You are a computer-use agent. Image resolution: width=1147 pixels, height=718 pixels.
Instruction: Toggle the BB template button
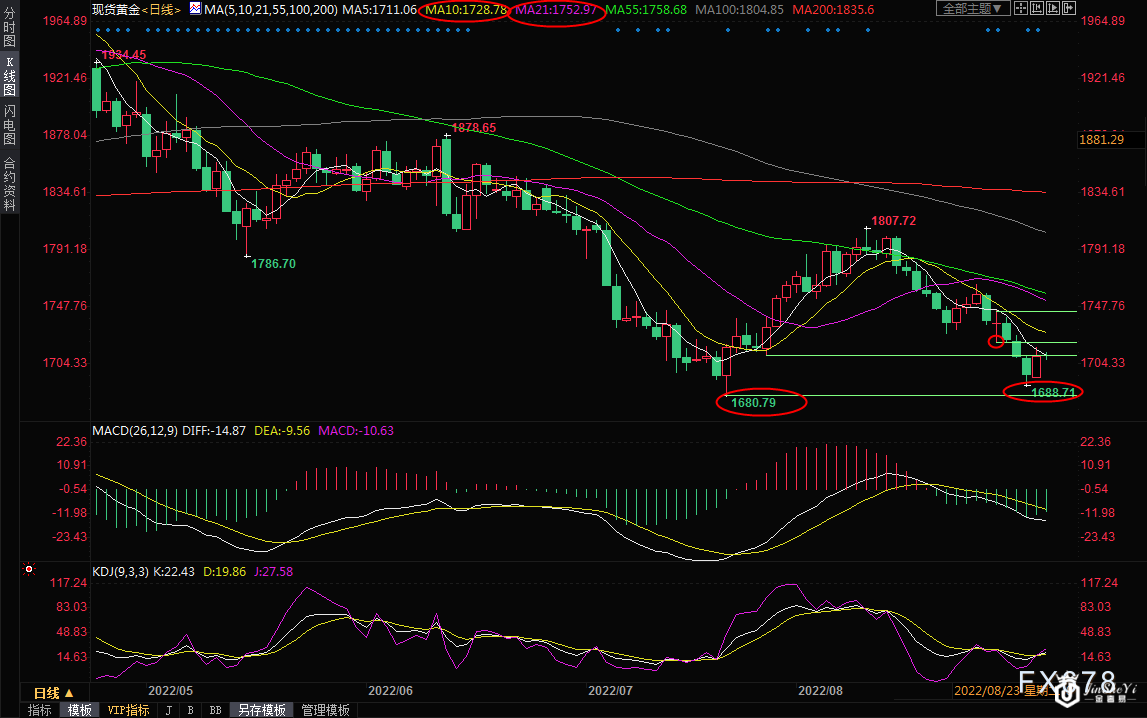click(215, 710)
